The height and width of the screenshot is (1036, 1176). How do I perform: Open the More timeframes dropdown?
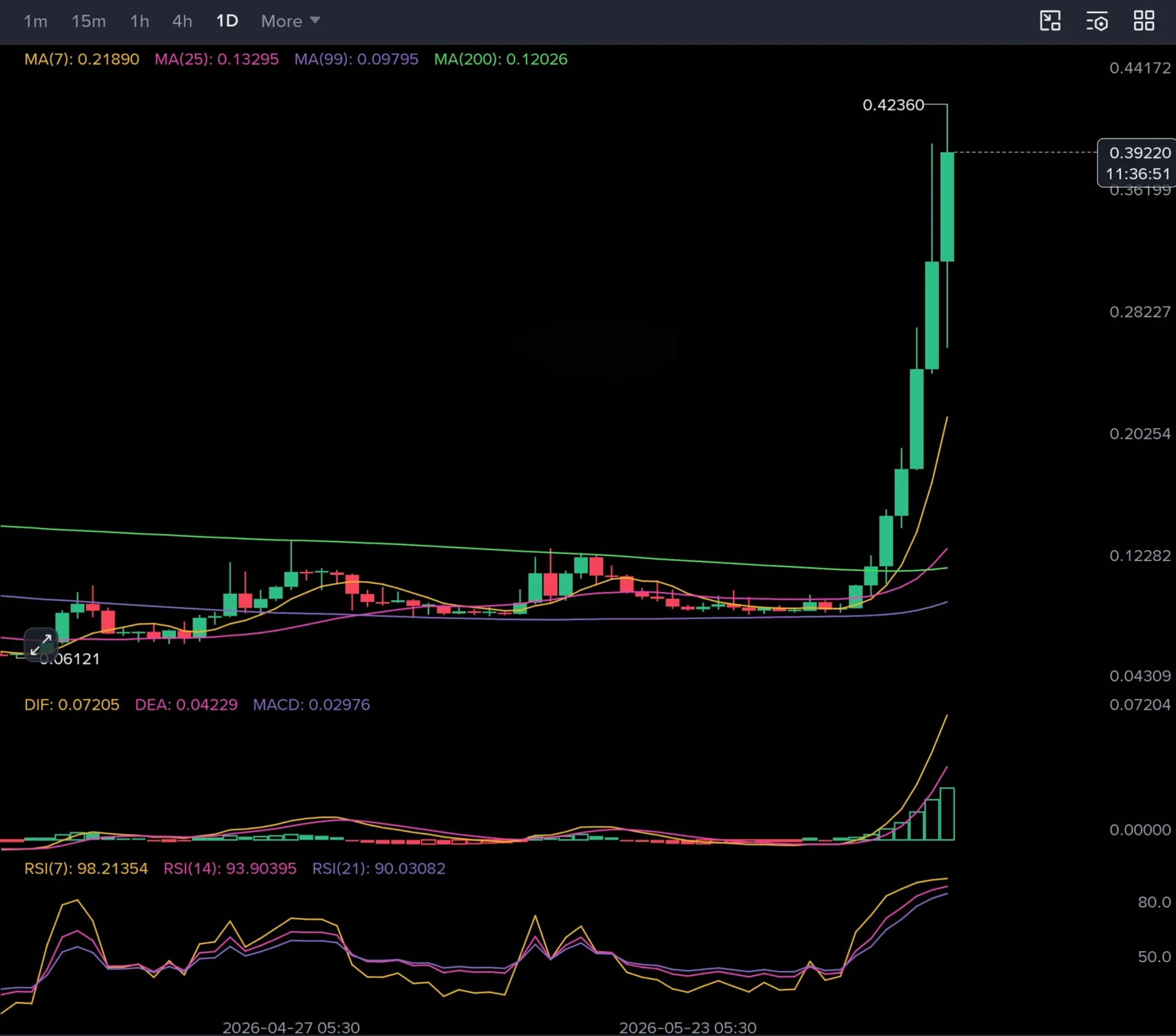pyautogui.click(x=290, y=21)
